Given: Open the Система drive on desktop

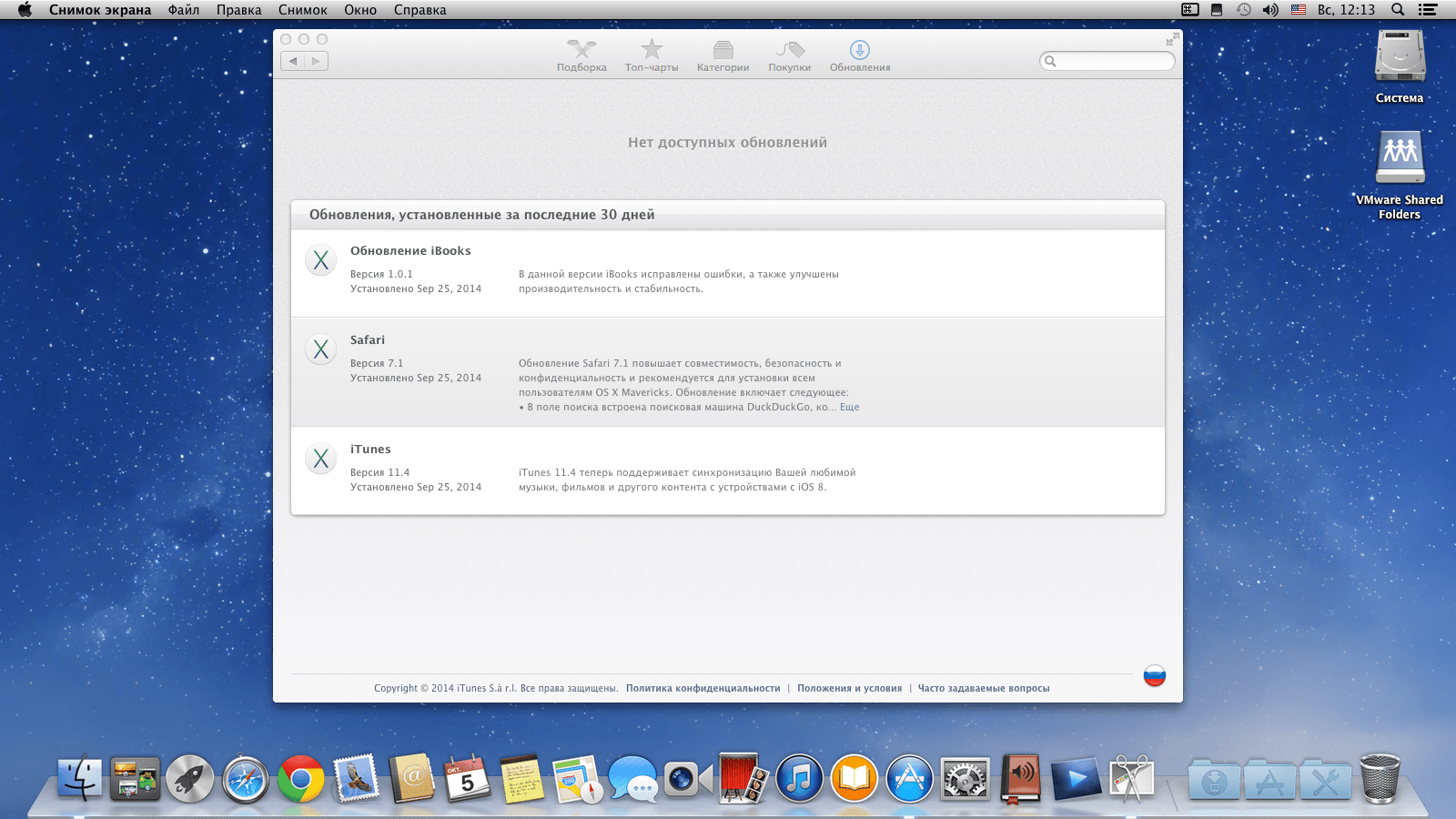Looking at the screenshot, I should click(x=1400, y=66).
